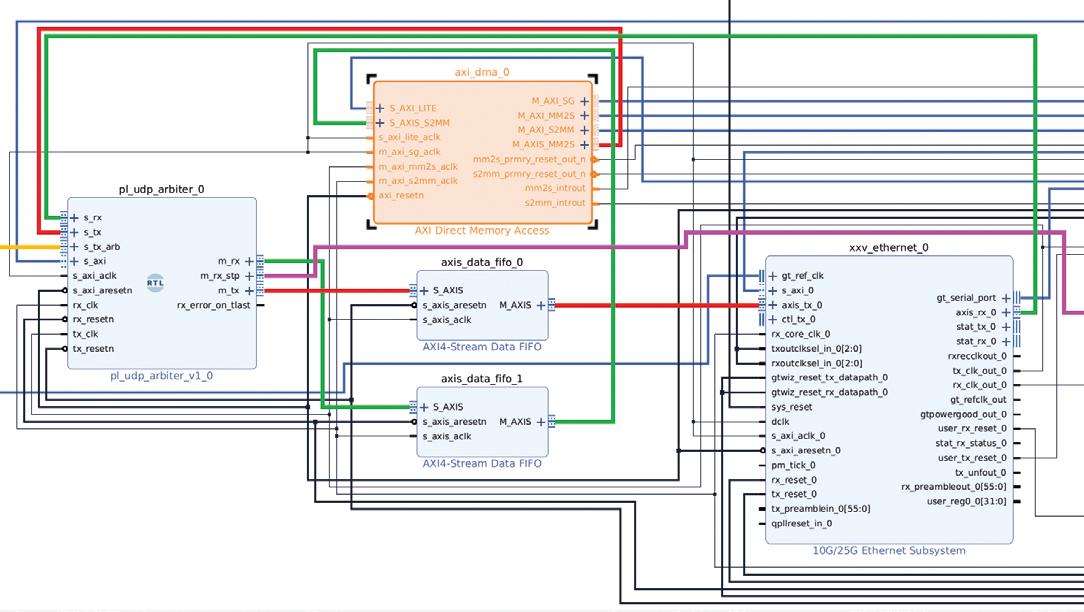Image resolution: width=1084 pixels, height=612 pixels.
Task: Expand M_AXI_S2MM port on the DMA
Action: coord(585,130)
